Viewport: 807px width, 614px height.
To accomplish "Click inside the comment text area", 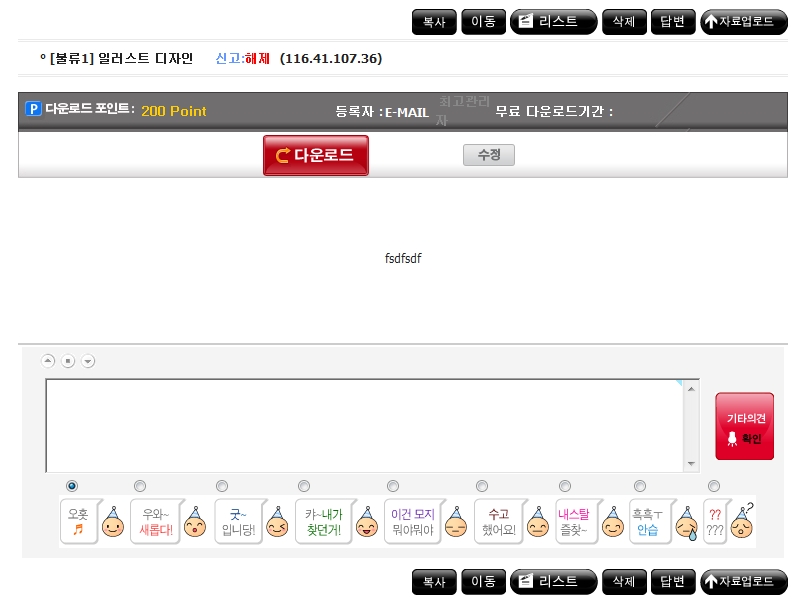I will click(364, 426).
